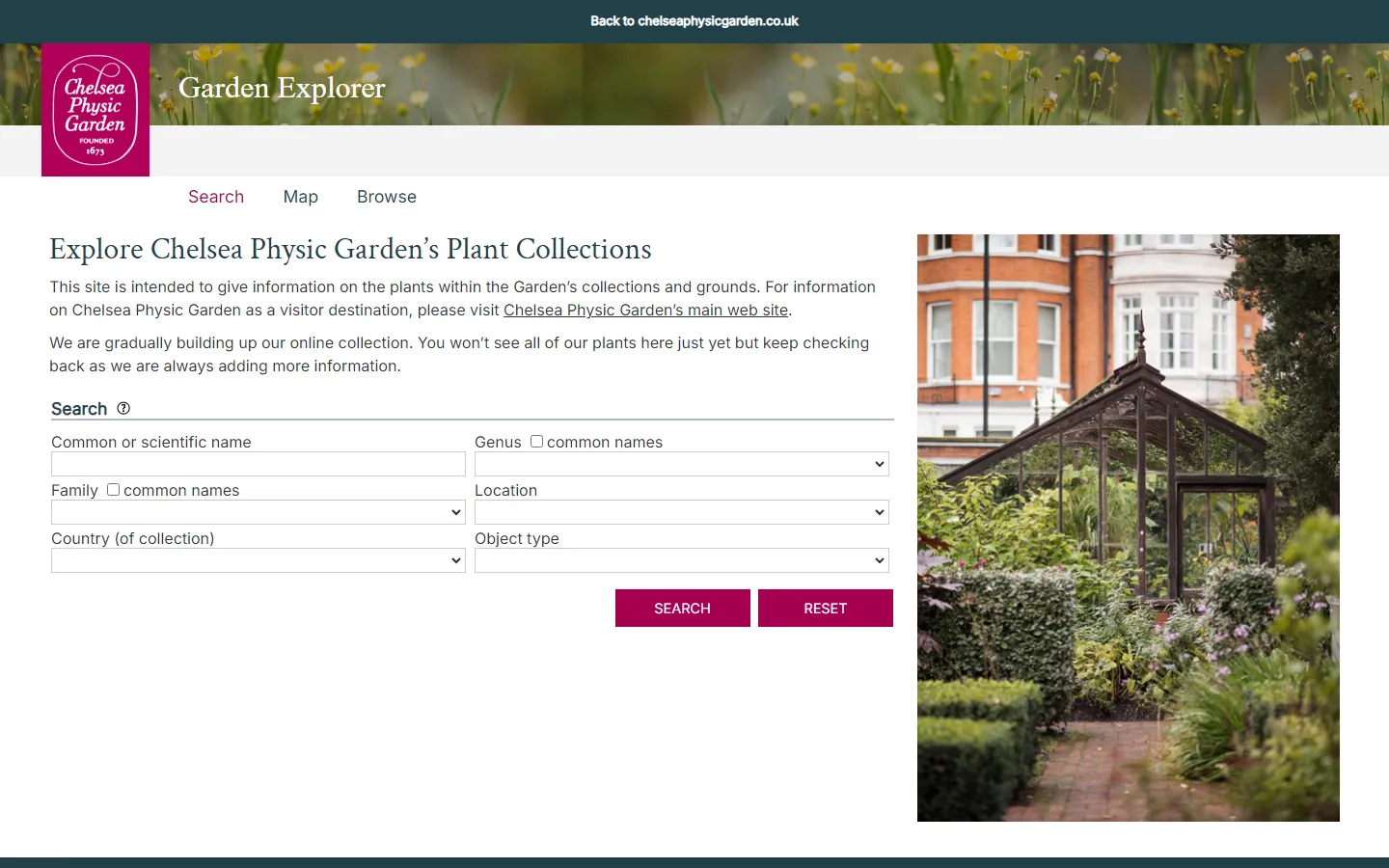Click the RESET button
The image size is (1389, 868).
coord(826,609)
